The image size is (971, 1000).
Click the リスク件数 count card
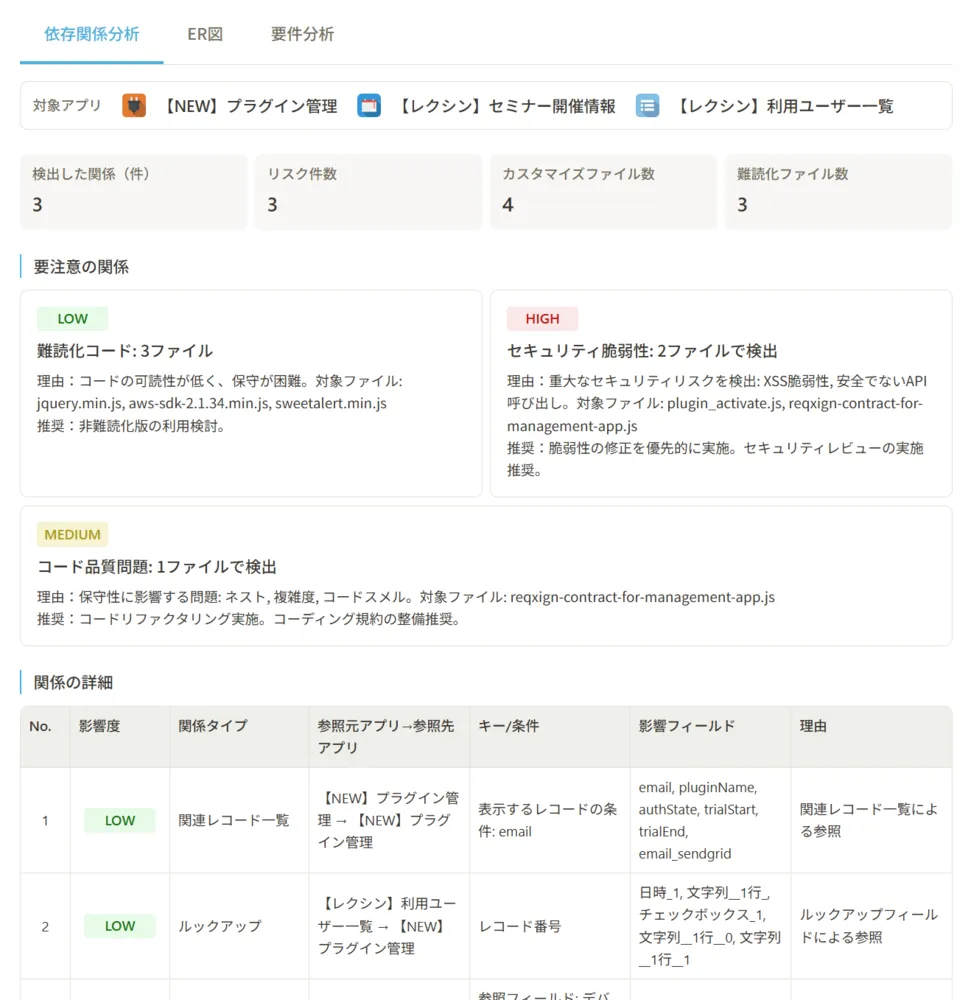(x=367, y=191)
